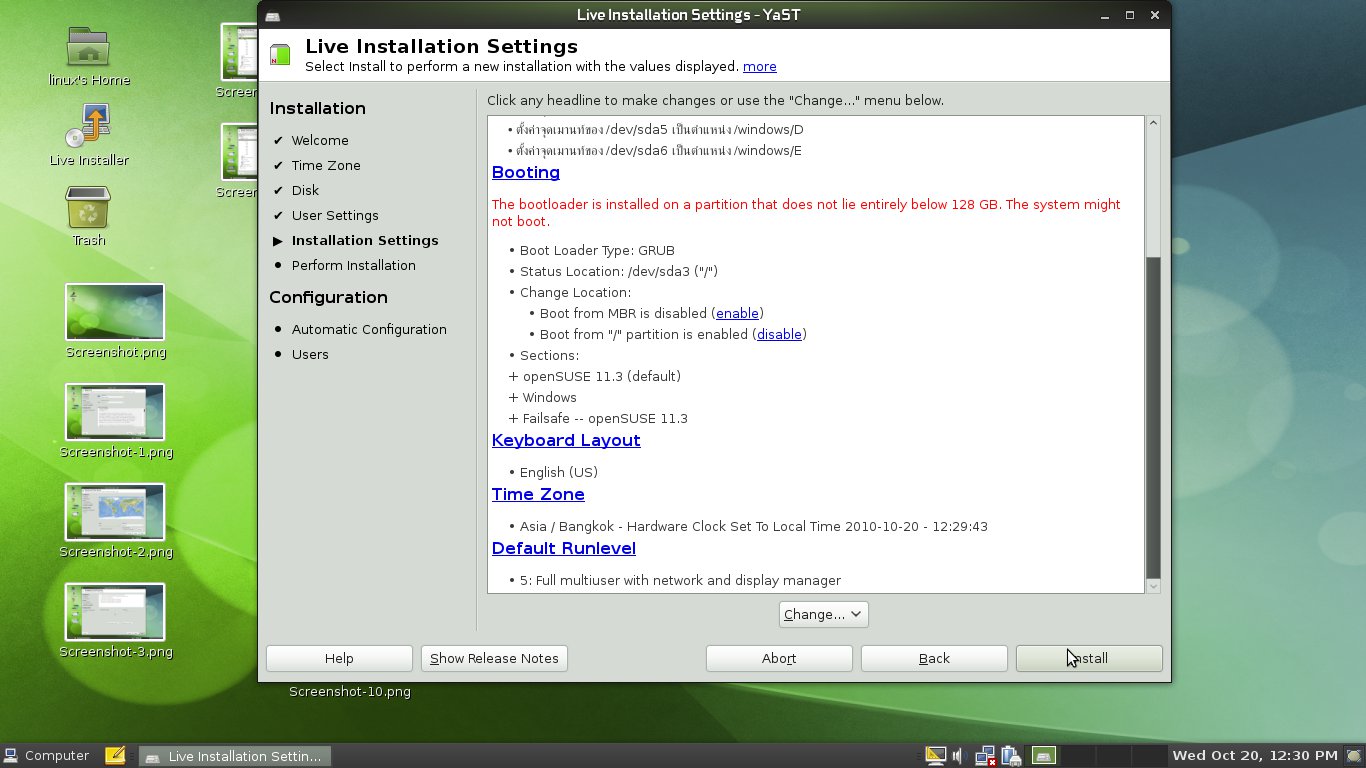Click the red bootloader warning message
This screenshot has height=768, width=1366.
coord(806,212)
